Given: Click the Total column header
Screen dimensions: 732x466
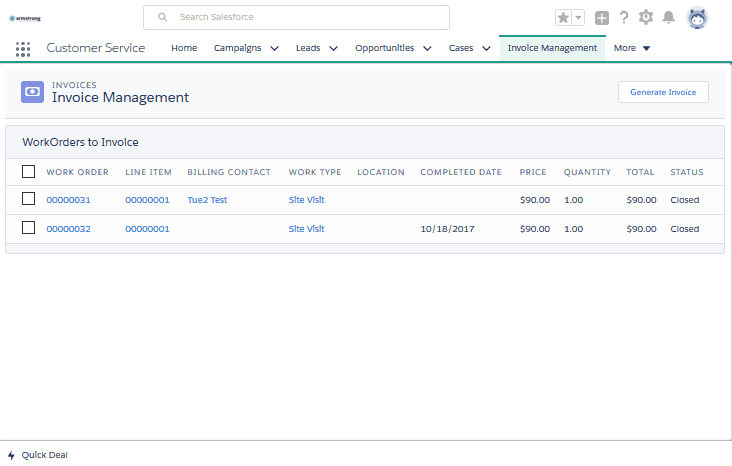Looking at the screenshot, I should pos(640,172).
